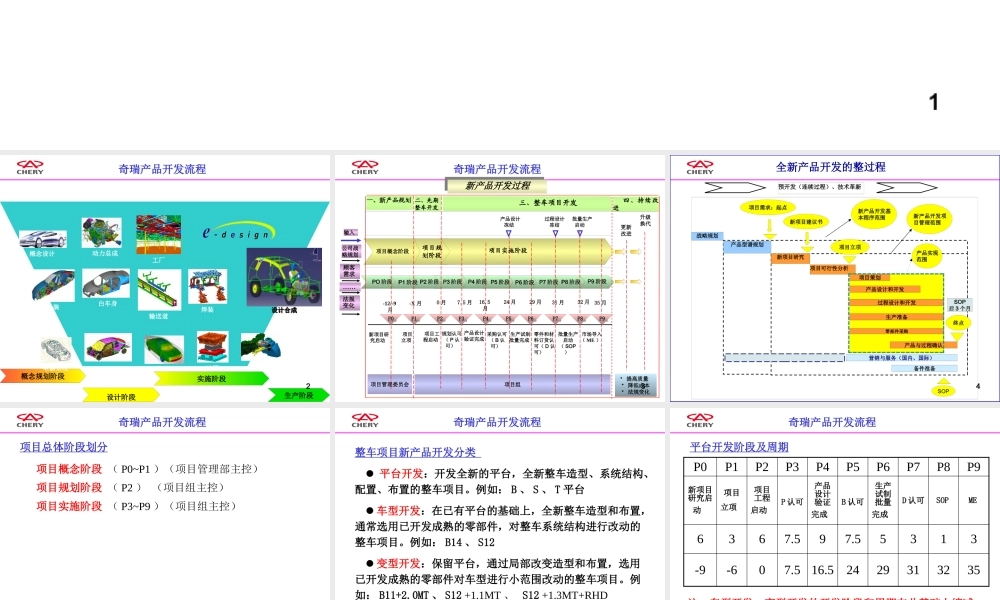The image size is (1000, 600).
Task: Select the 输送道 conveyor image
Action: point(158,290)
